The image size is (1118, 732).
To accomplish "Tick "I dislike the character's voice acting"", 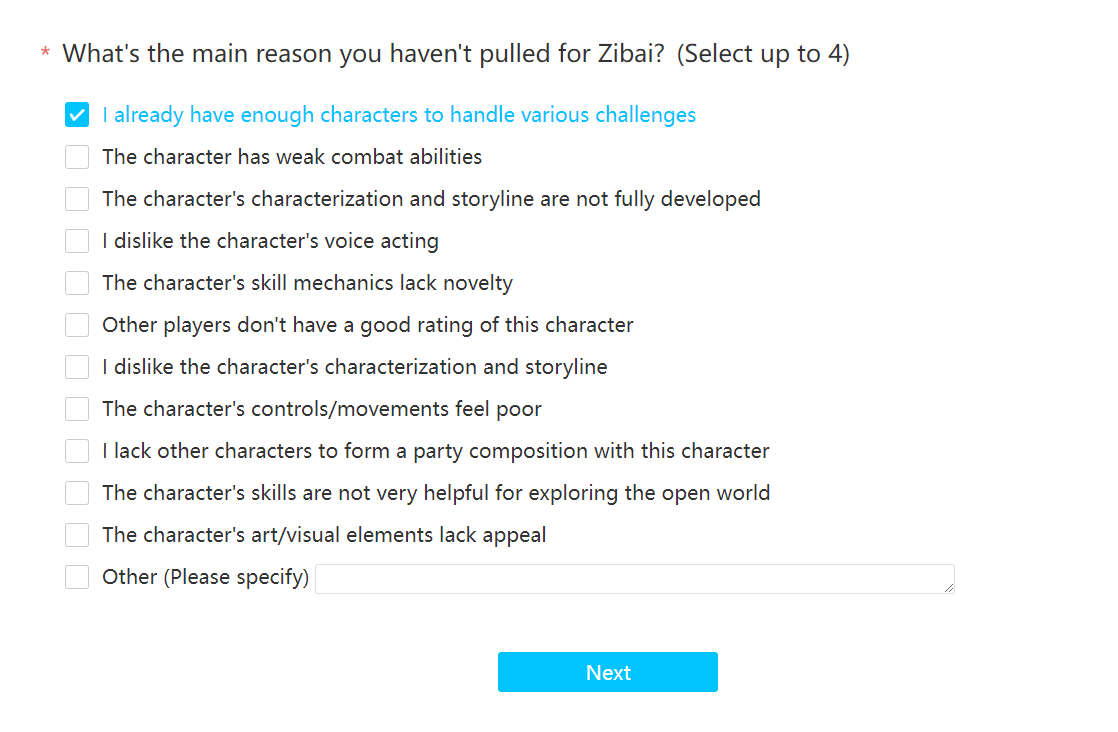I will [x=77, y=241].
